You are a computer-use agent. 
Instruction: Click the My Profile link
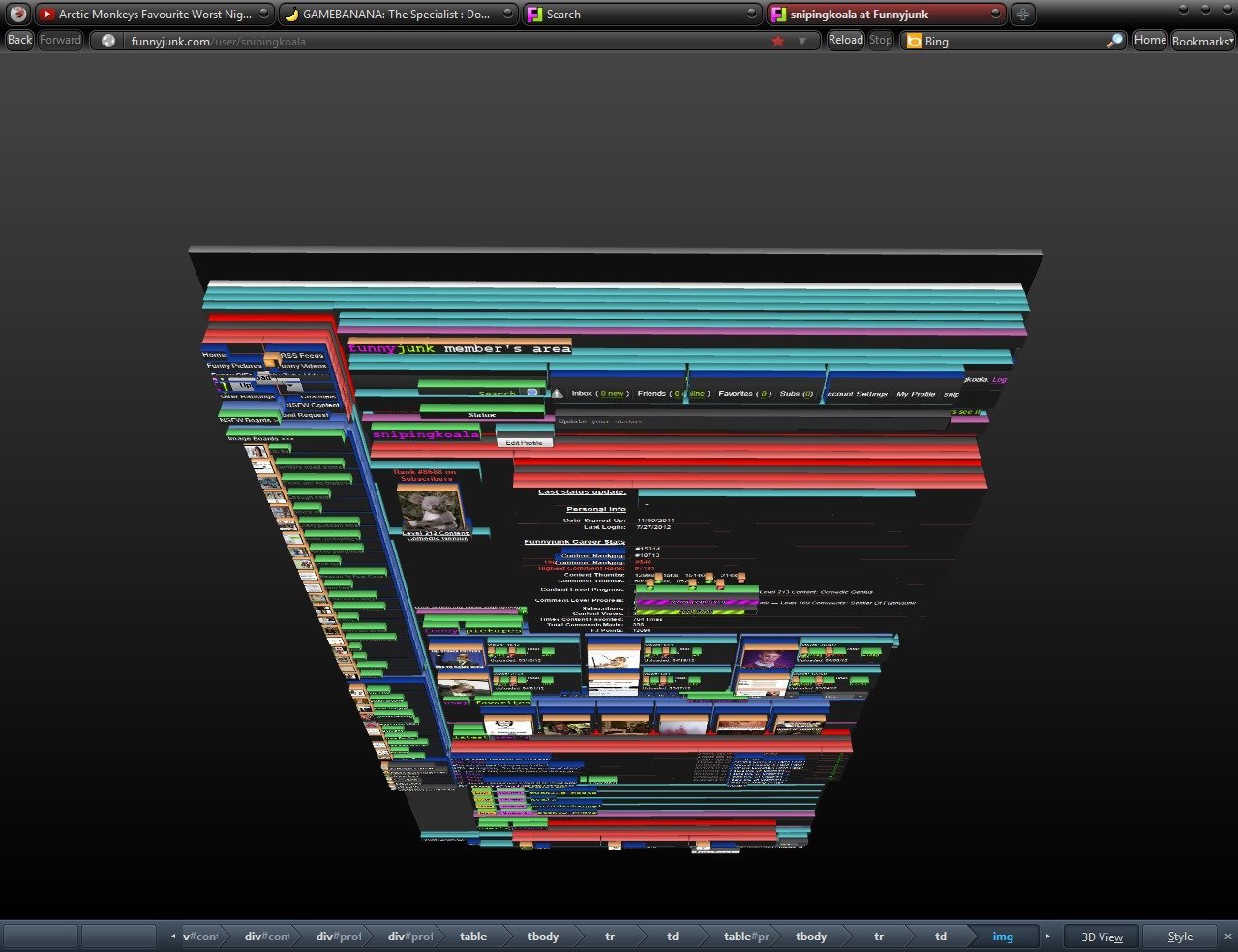pos(916,394)
